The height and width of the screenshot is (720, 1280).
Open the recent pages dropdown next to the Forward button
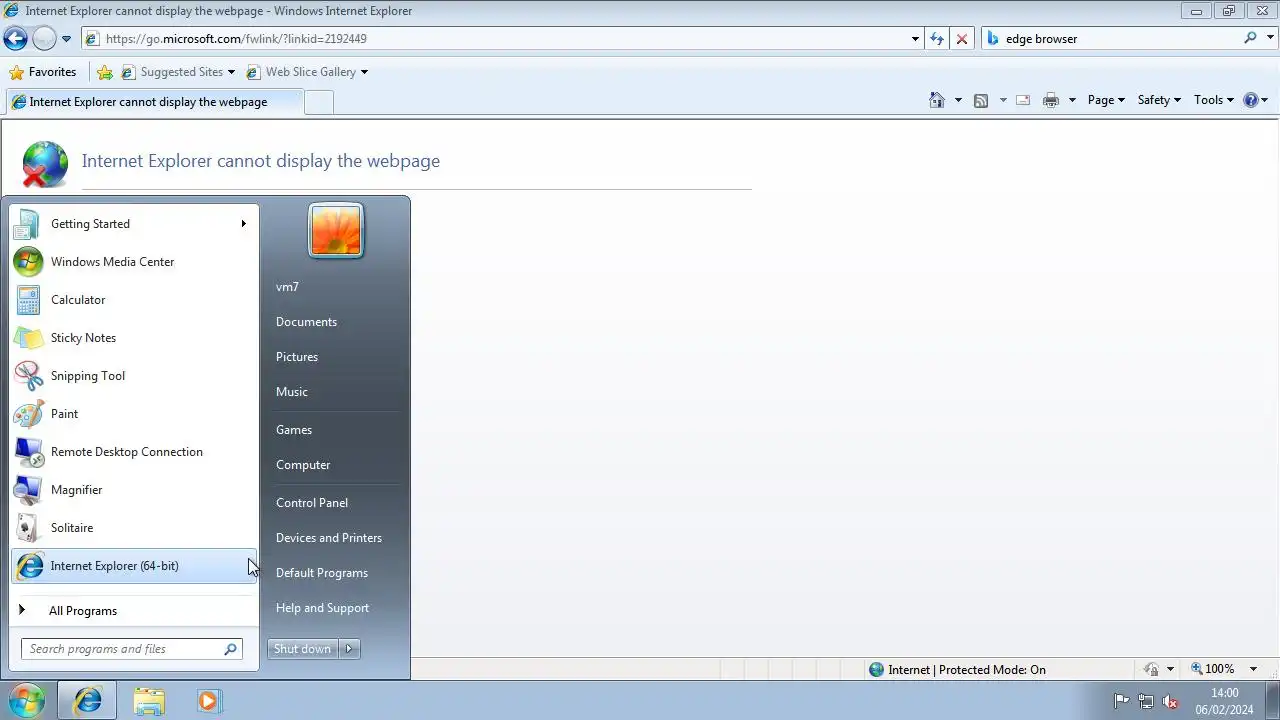66,39
